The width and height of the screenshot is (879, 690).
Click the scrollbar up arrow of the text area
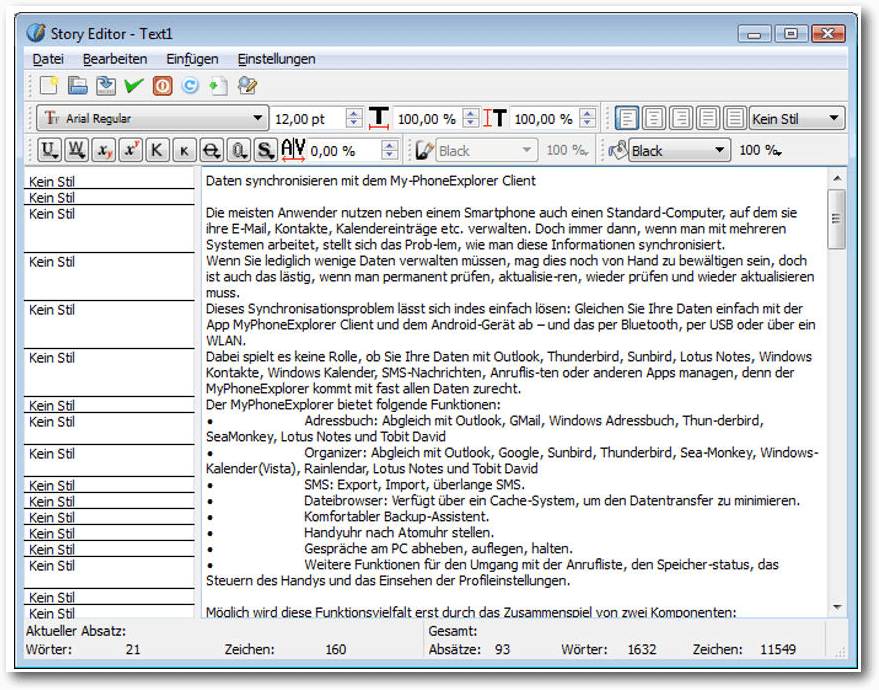(837, 178)
